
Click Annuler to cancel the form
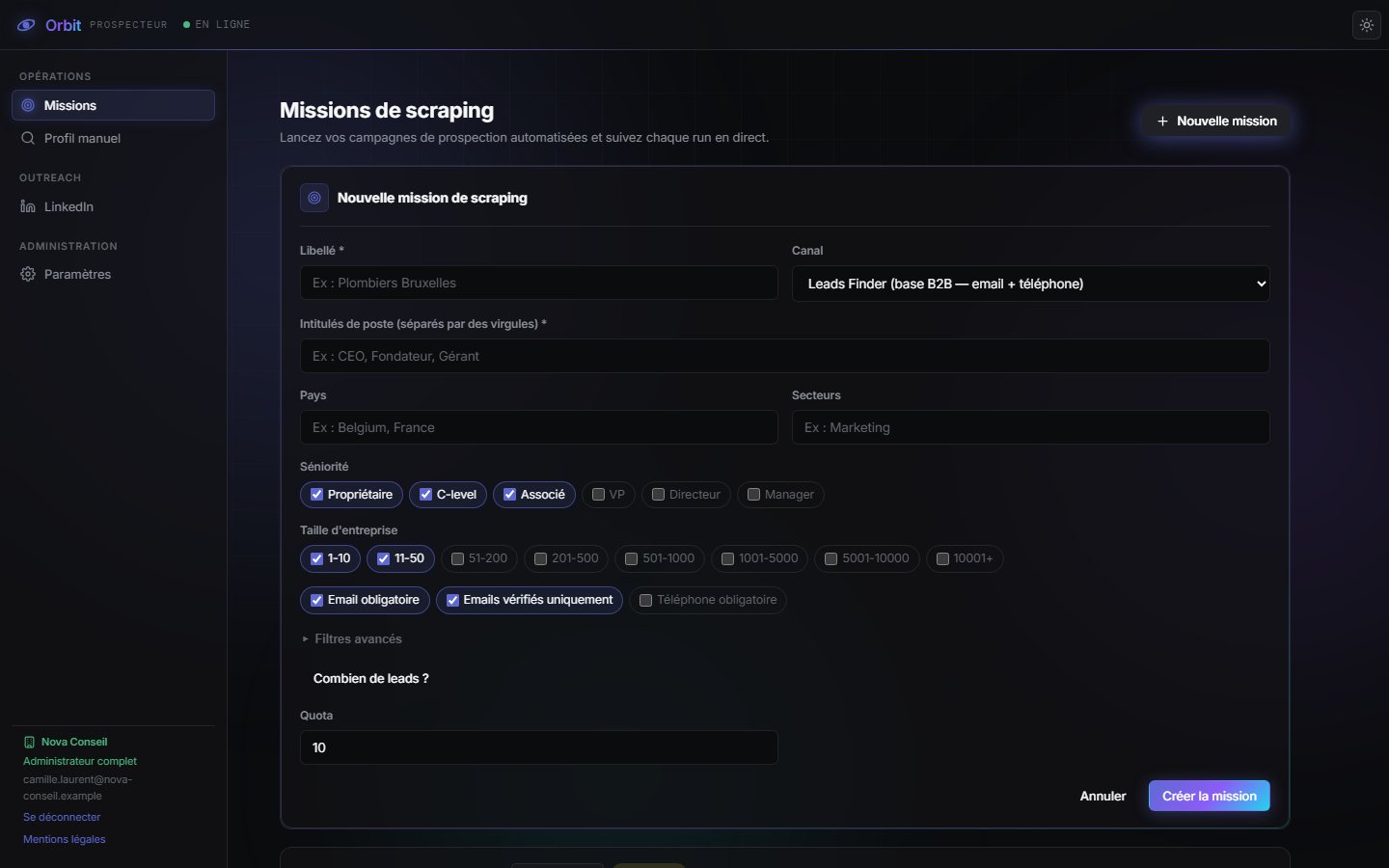[x=1103, y=796]
